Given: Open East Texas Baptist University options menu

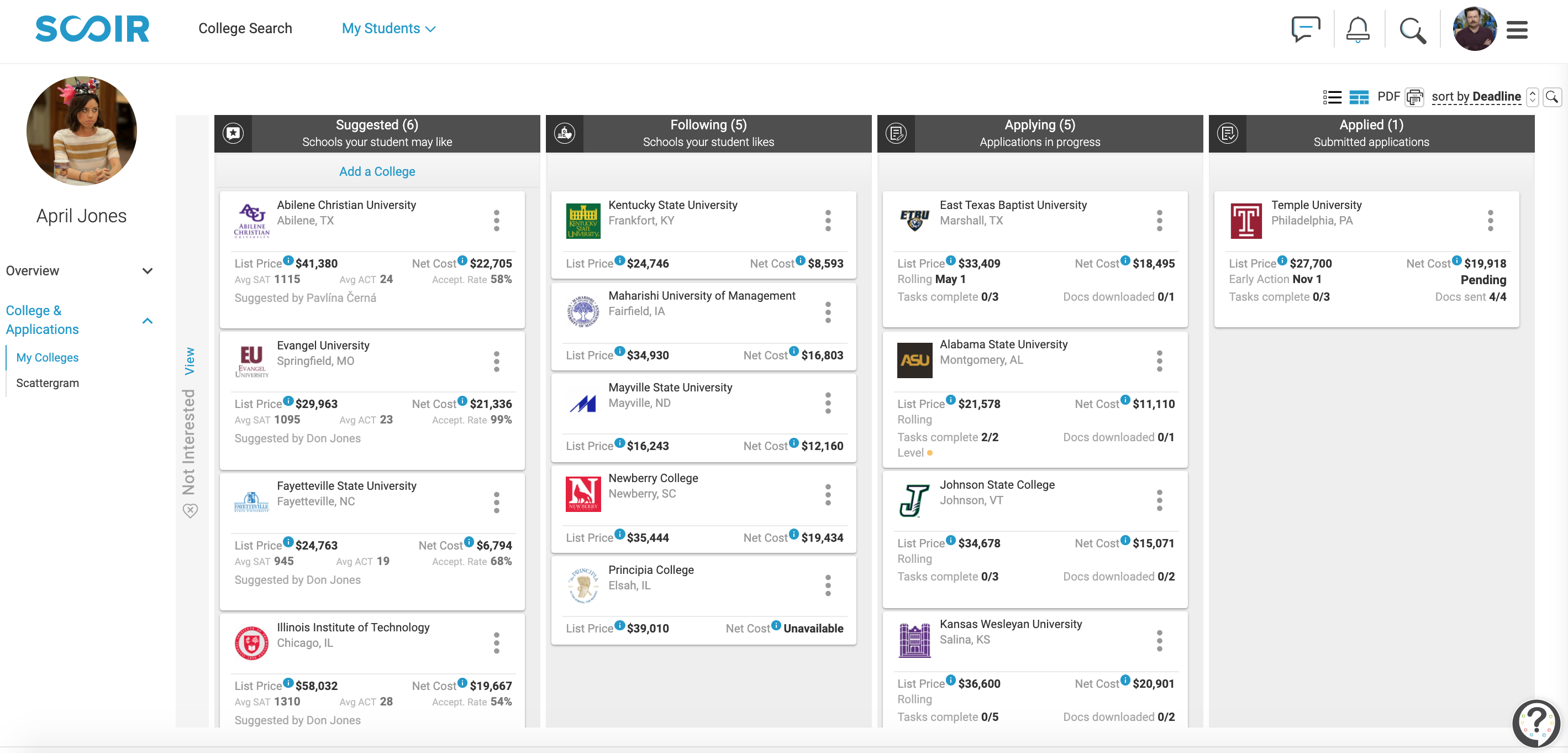Looking at the screenshot, I should 1160,221.
